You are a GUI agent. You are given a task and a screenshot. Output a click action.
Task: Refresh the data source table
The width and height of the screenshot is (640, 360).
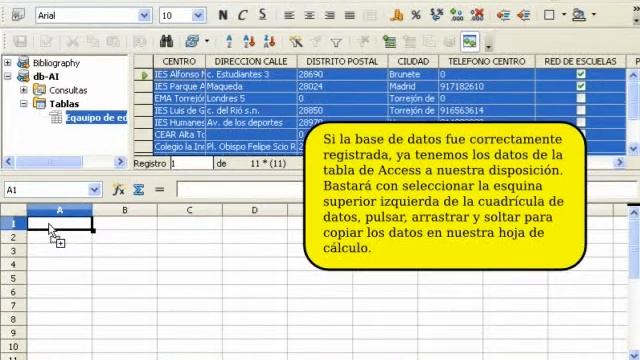[192, 41]
